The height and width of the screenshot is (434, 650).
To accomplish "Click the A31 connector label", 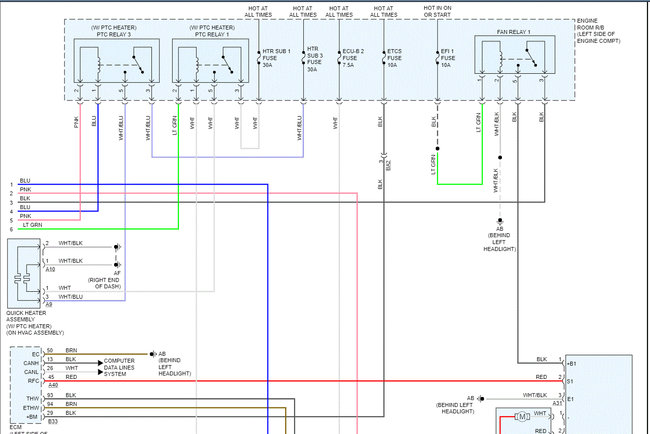I will pos(558,403).
